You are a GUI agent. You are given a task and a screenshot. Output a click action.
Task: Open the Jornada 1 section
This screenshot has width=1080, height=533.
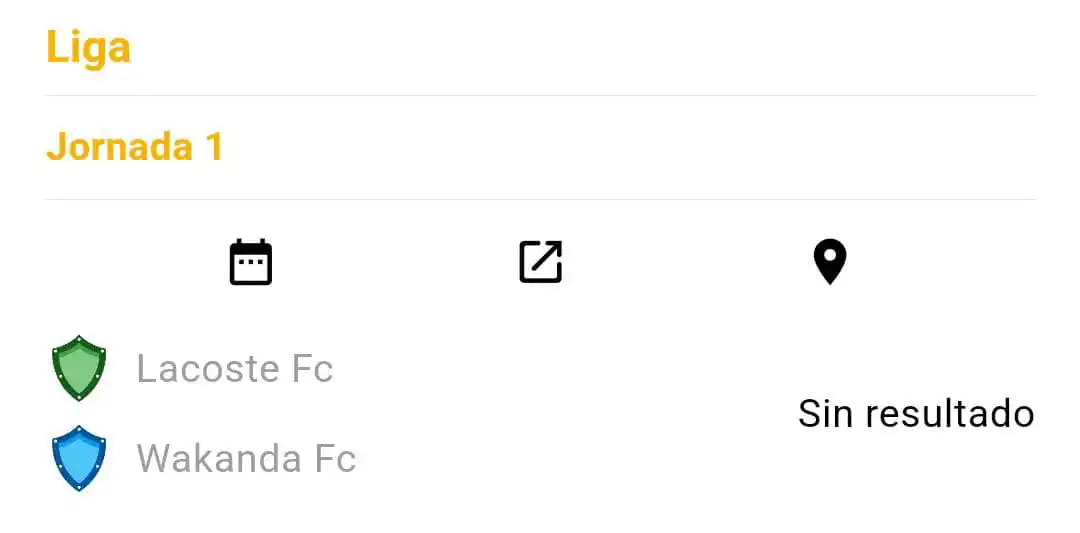pos(135,147)
